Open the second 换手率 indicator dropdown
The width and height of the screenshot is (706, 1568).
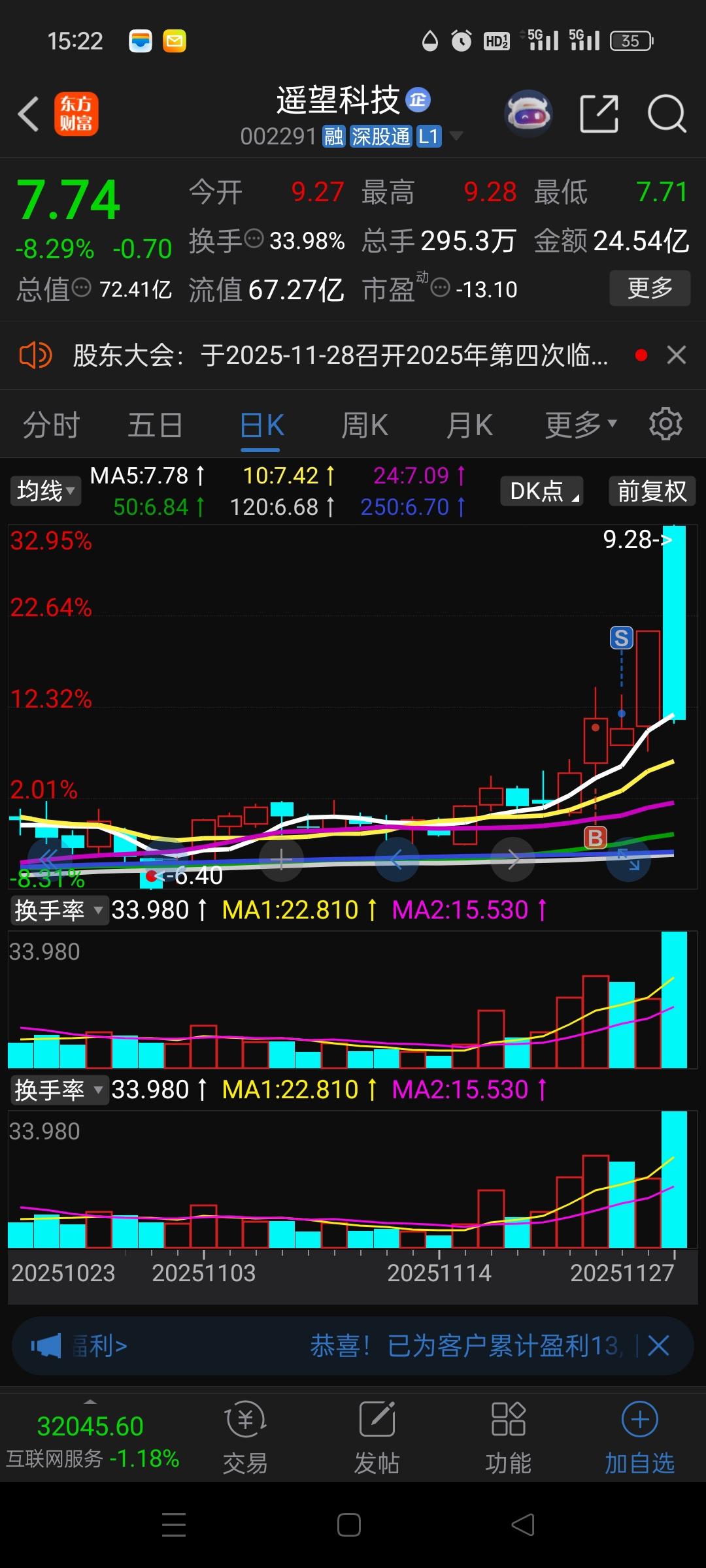59,1090
